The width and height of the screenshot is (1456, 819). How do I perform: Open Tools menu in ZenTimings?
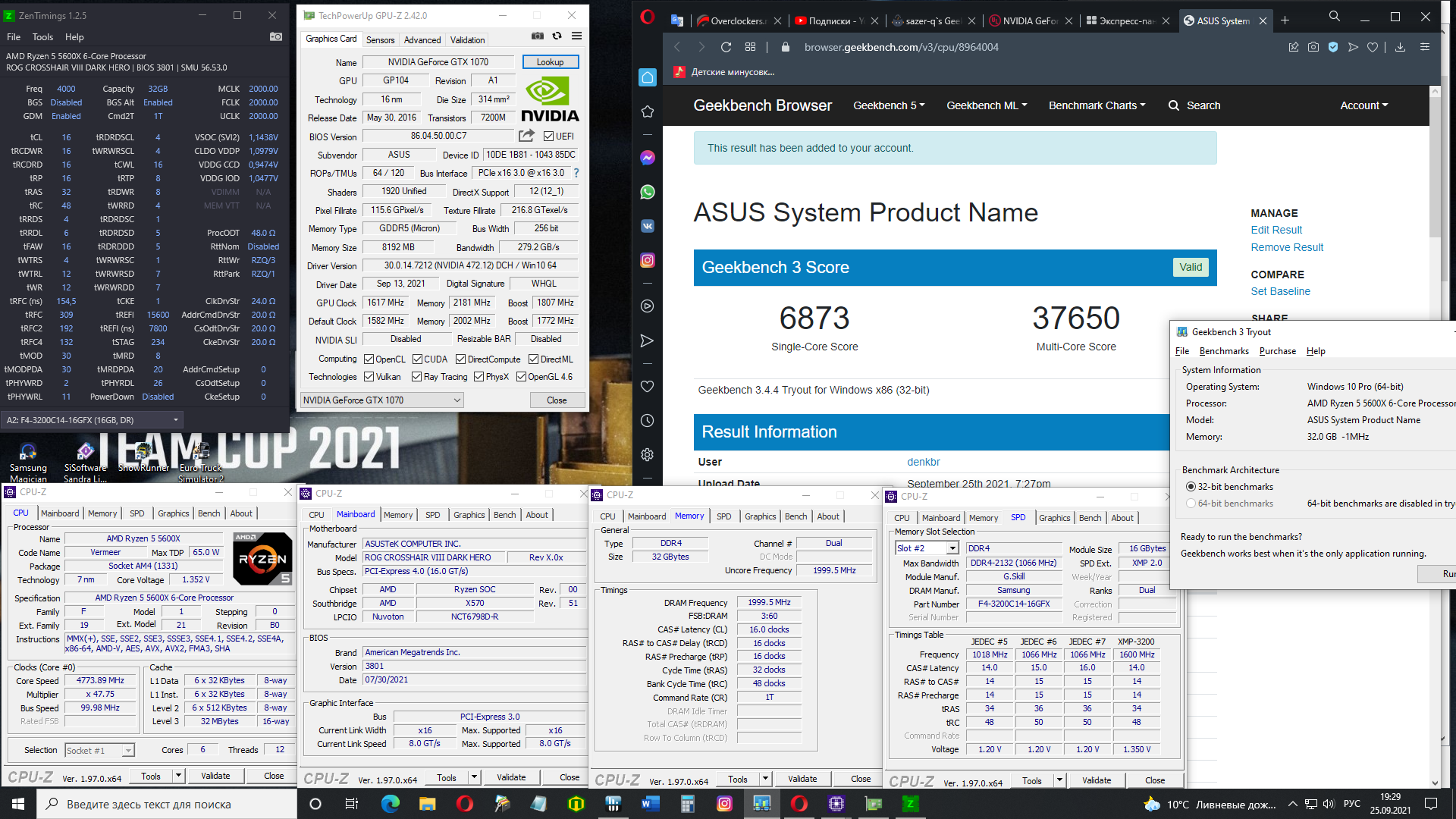pos(42,36)
